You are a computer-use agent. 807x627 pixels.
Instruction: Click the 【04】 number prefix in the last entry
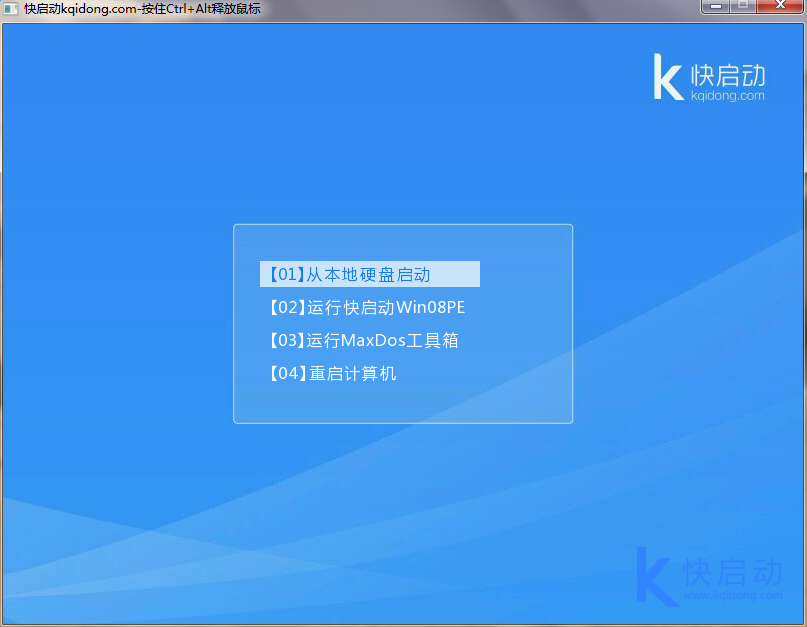tap(285, 374)
